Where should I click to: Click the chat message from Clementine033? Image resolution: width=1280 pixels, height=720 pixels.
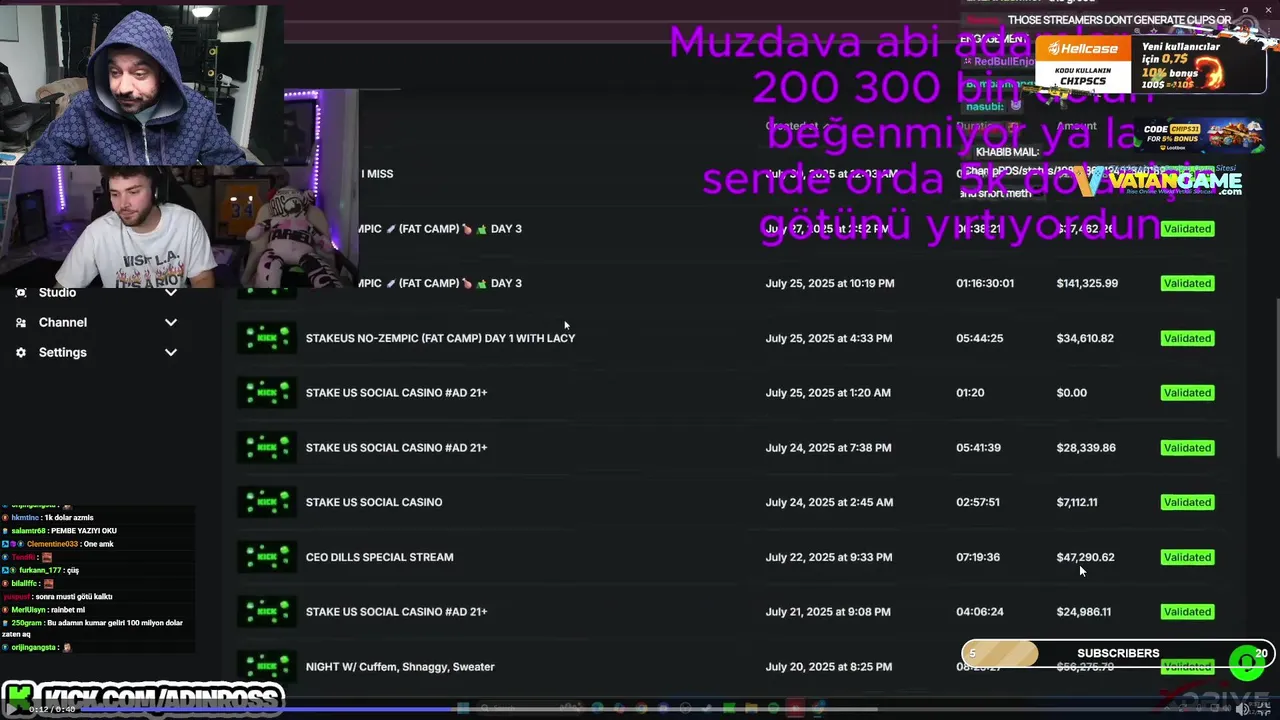[59, 544]
